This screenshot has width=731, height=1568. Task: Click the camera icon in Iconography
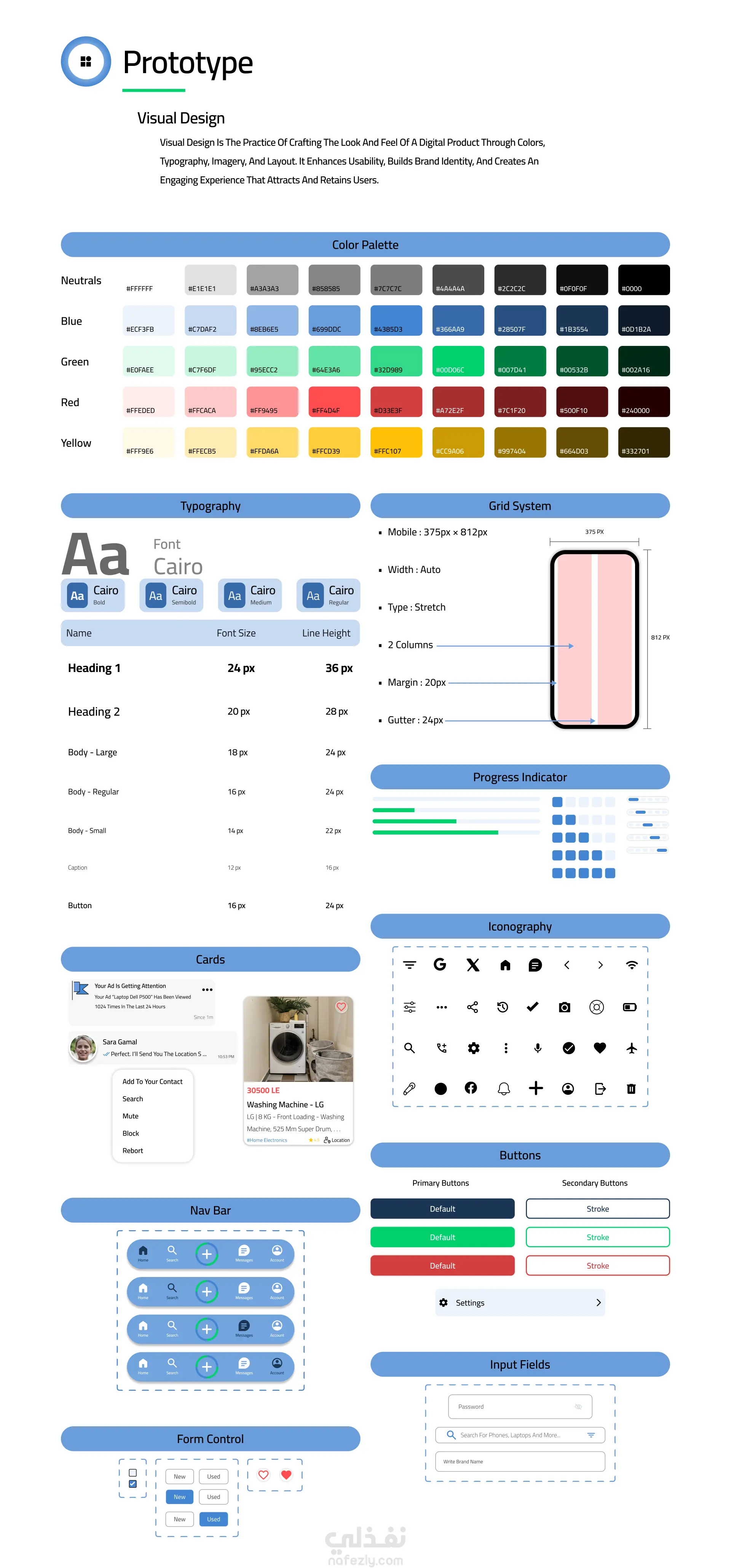(564, 1007)
